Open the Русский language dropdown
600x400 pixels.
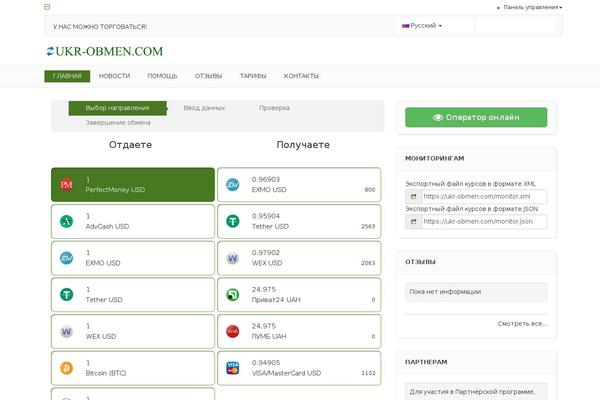tap(422, 26)
